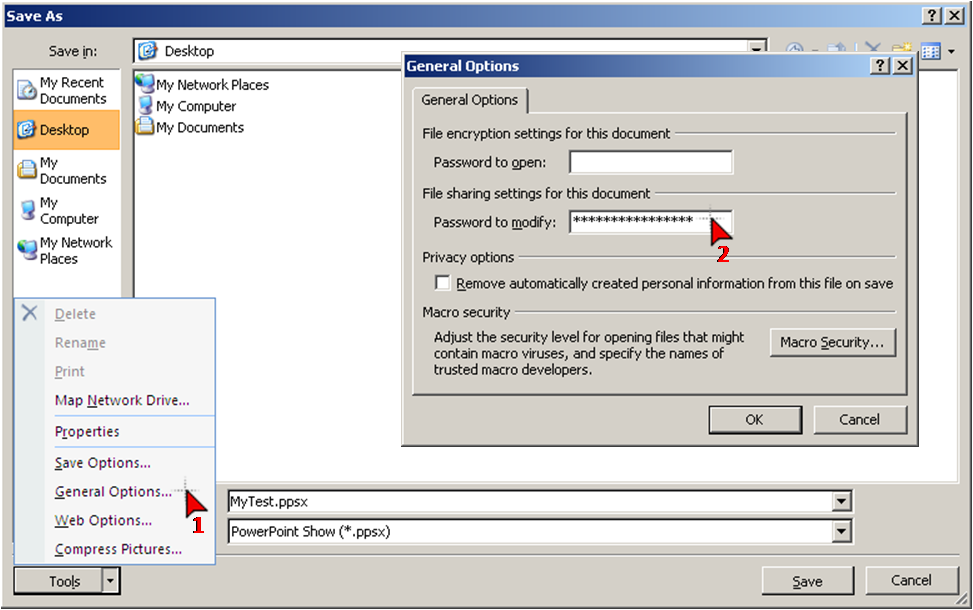
Task: Open My Network Places in the left places bar
Action: 66,251
